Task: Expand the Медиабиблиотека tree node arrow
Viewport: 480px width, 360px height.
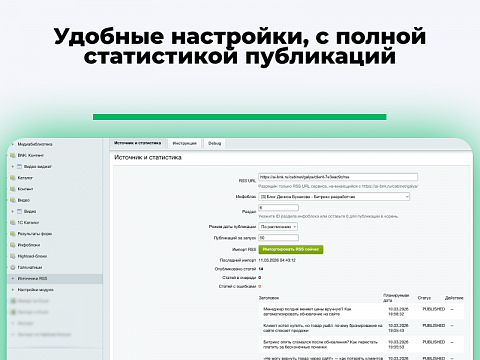Action: [x=13, y=144]
